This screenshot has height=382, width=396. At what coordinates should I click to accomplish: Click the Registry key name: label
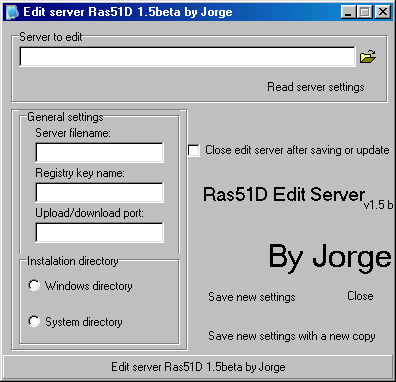(80, 173)
